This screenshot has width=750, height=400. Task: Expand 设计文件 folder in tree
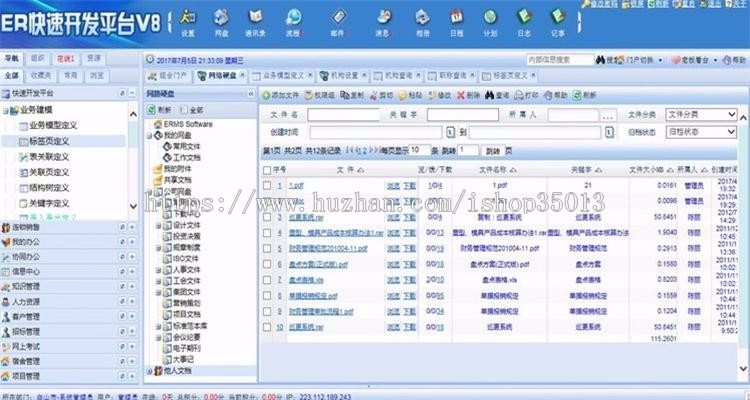tap(158, 225)
